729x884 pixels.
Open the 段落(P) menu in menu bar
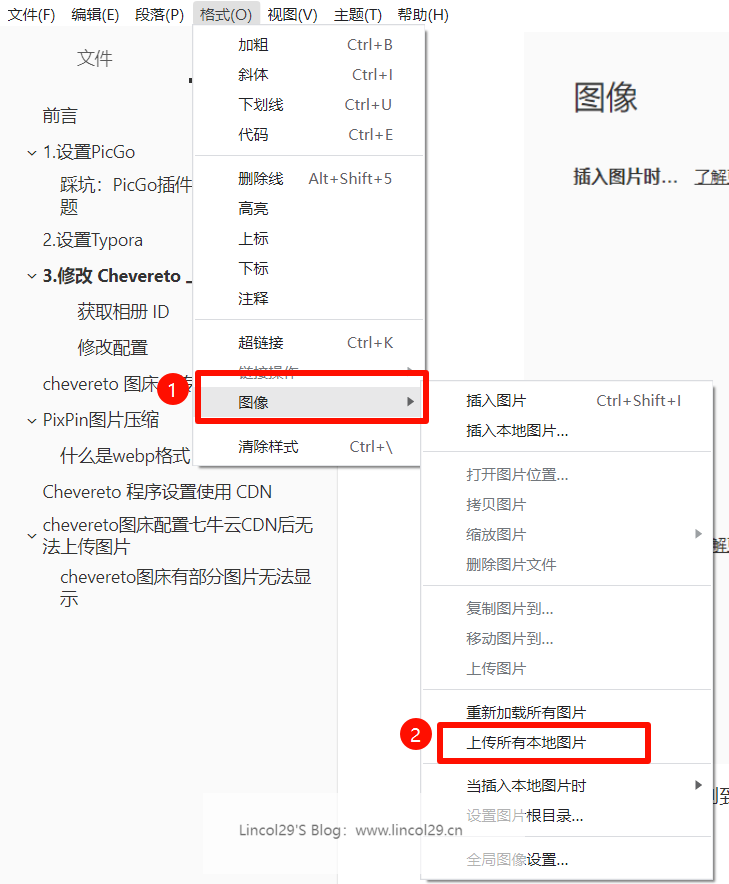[x=159, y=15]
